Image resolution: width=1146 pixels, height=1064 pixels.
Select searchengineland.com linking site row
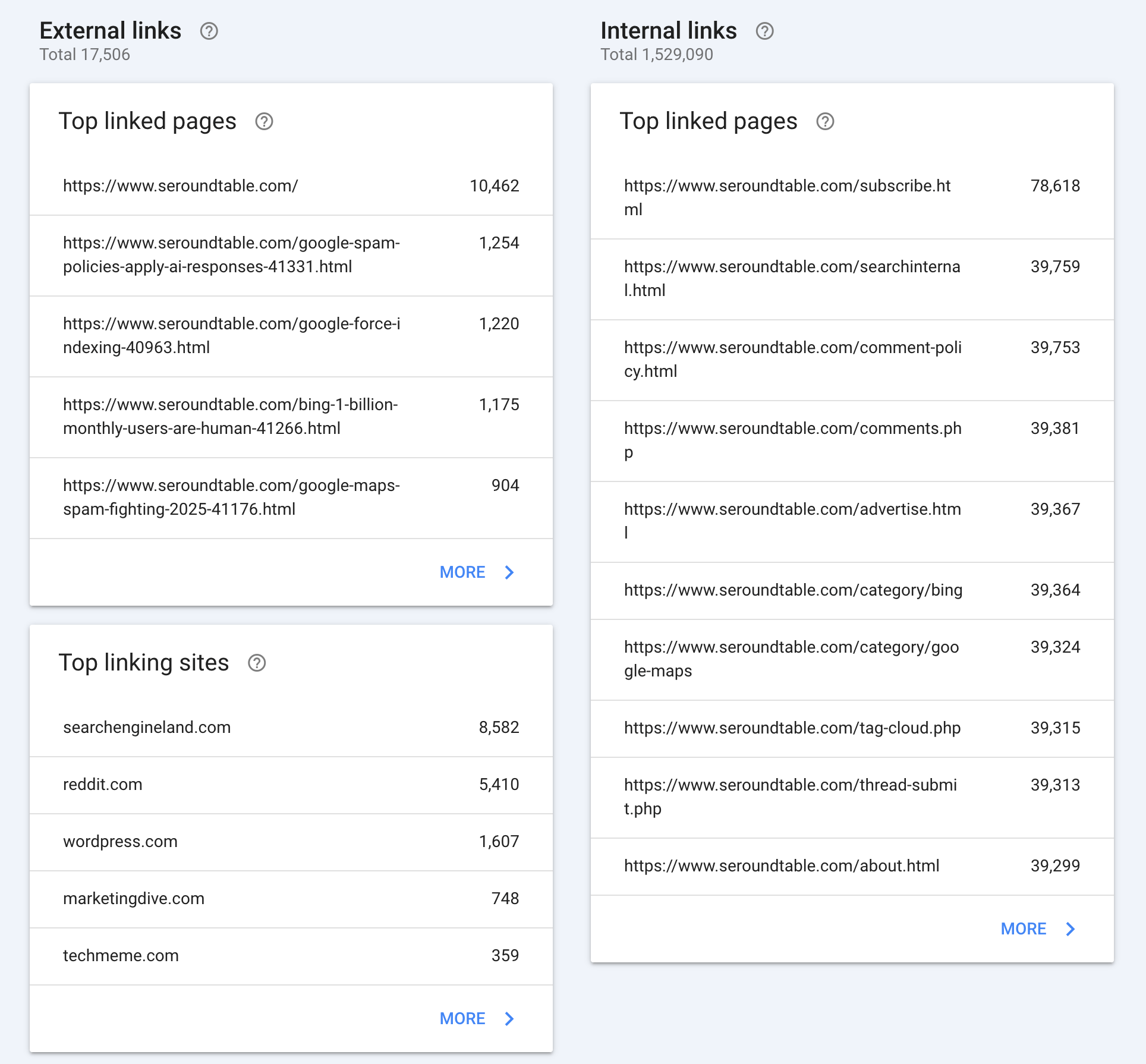[x=291, y=728]
